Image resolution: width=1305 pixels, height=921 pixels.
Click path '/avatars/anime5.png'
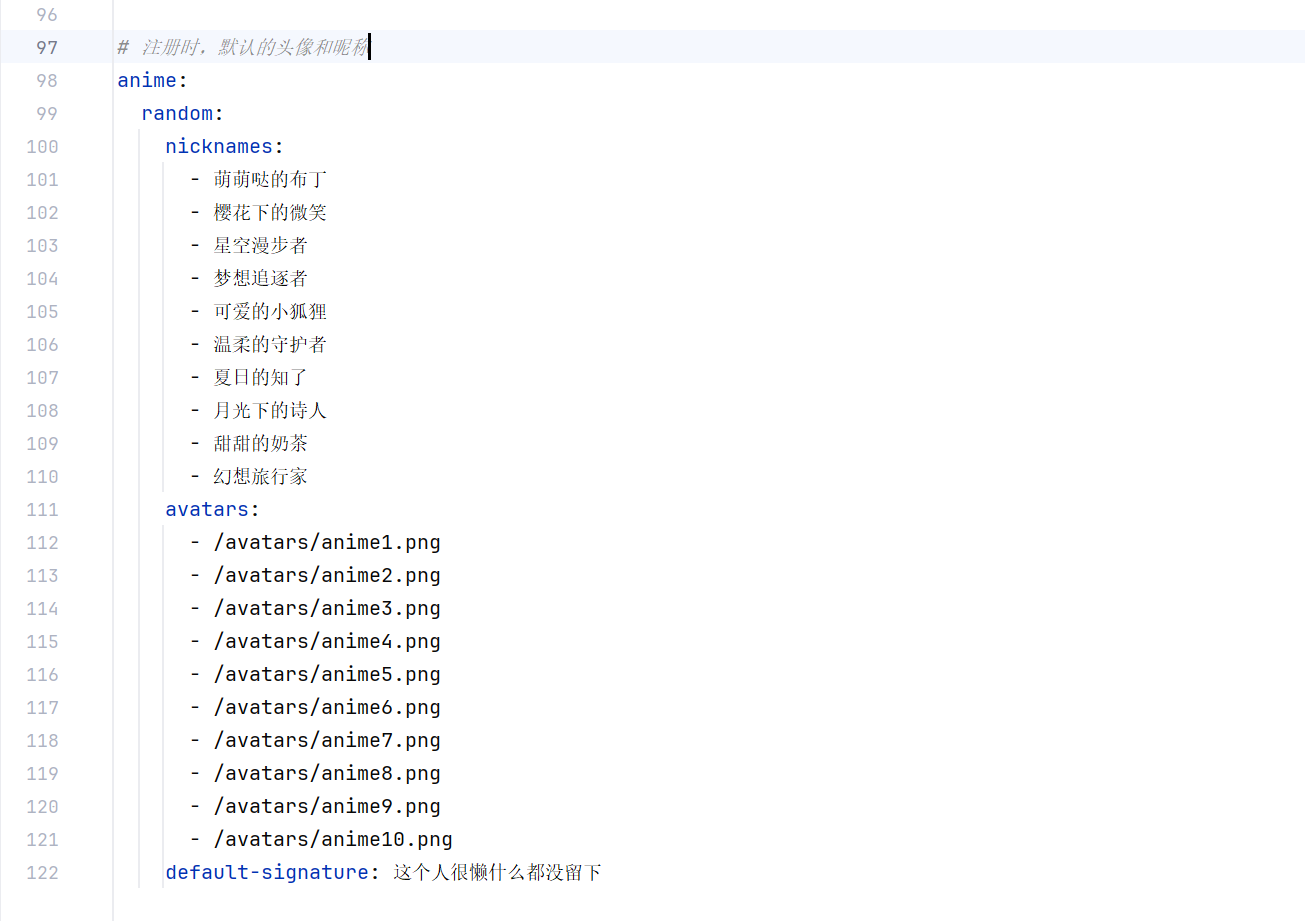327,674
